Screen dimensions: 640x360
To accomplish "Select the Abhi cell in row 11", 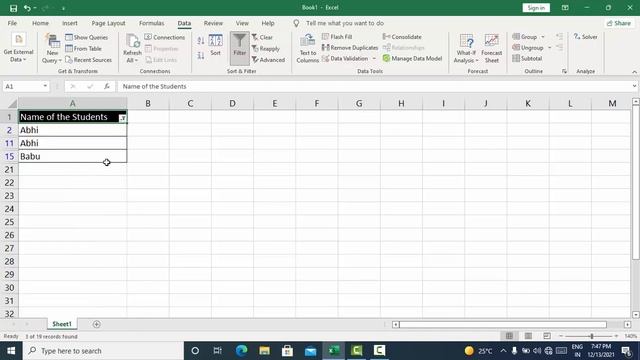I will click(x=73, y=143).
